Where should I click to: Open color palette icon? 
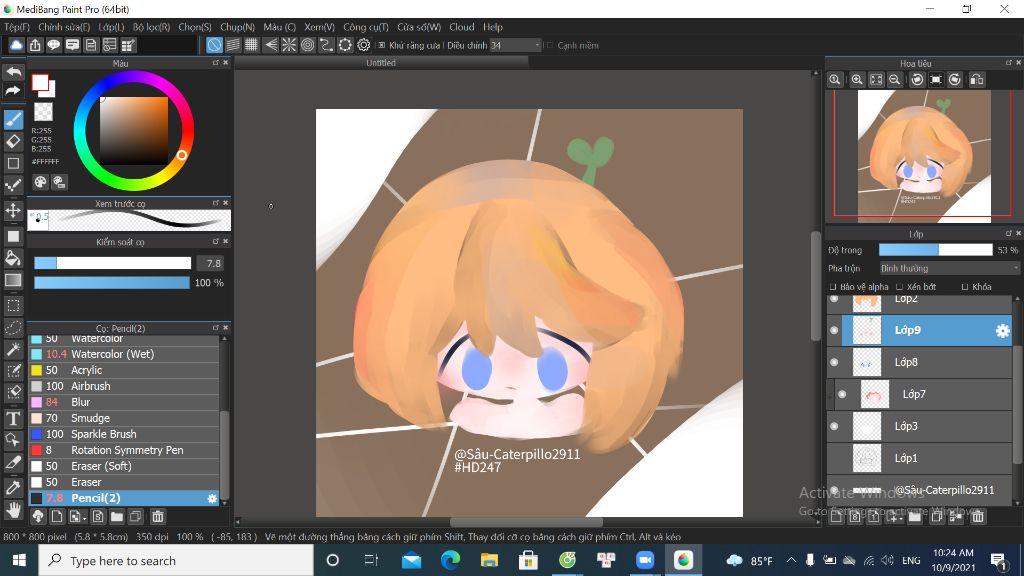(40, 182)
